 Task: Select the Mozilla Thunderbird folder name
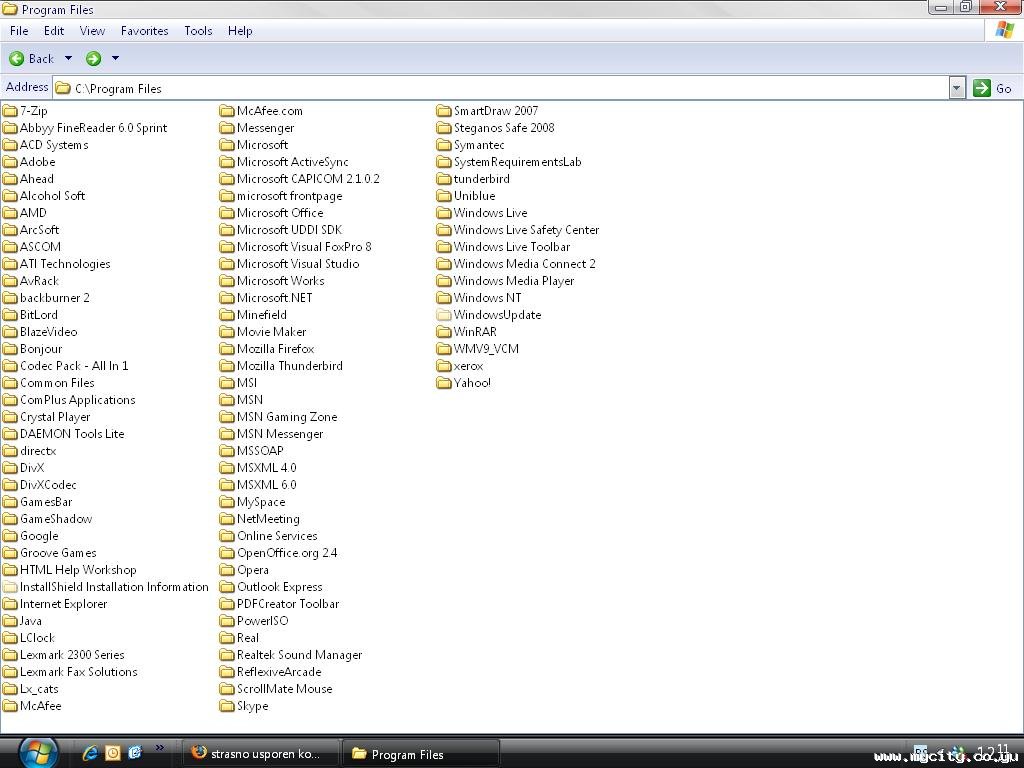[289, 366]
